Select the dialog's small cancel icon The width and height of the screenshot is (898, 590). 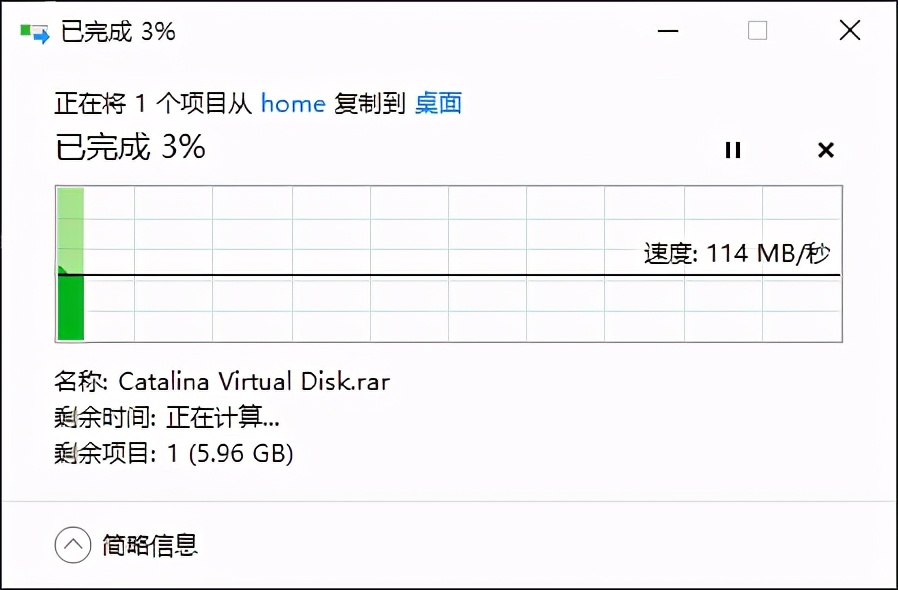pos(826,150)
